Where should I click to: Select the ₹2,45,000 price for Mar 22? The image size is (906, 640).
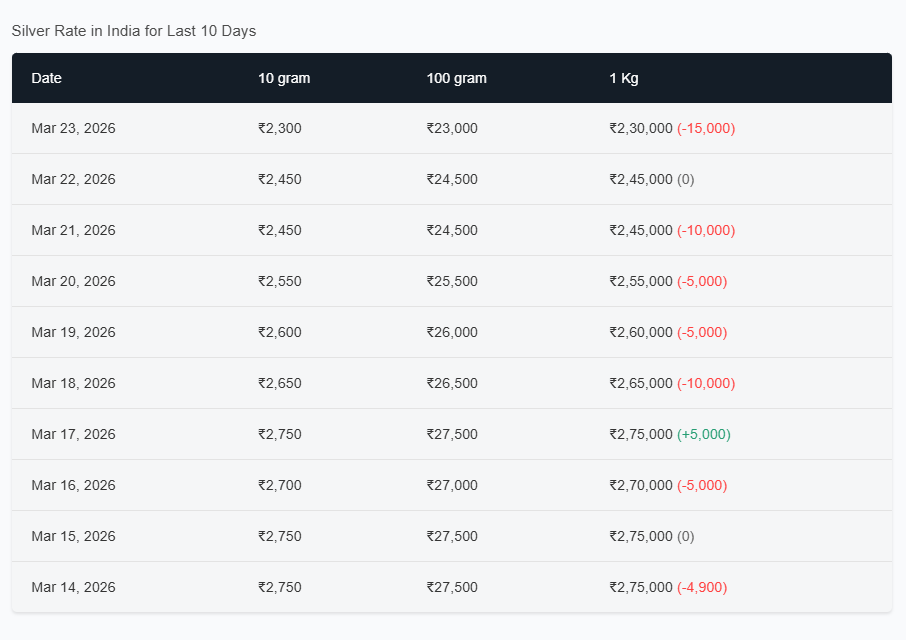641,179
